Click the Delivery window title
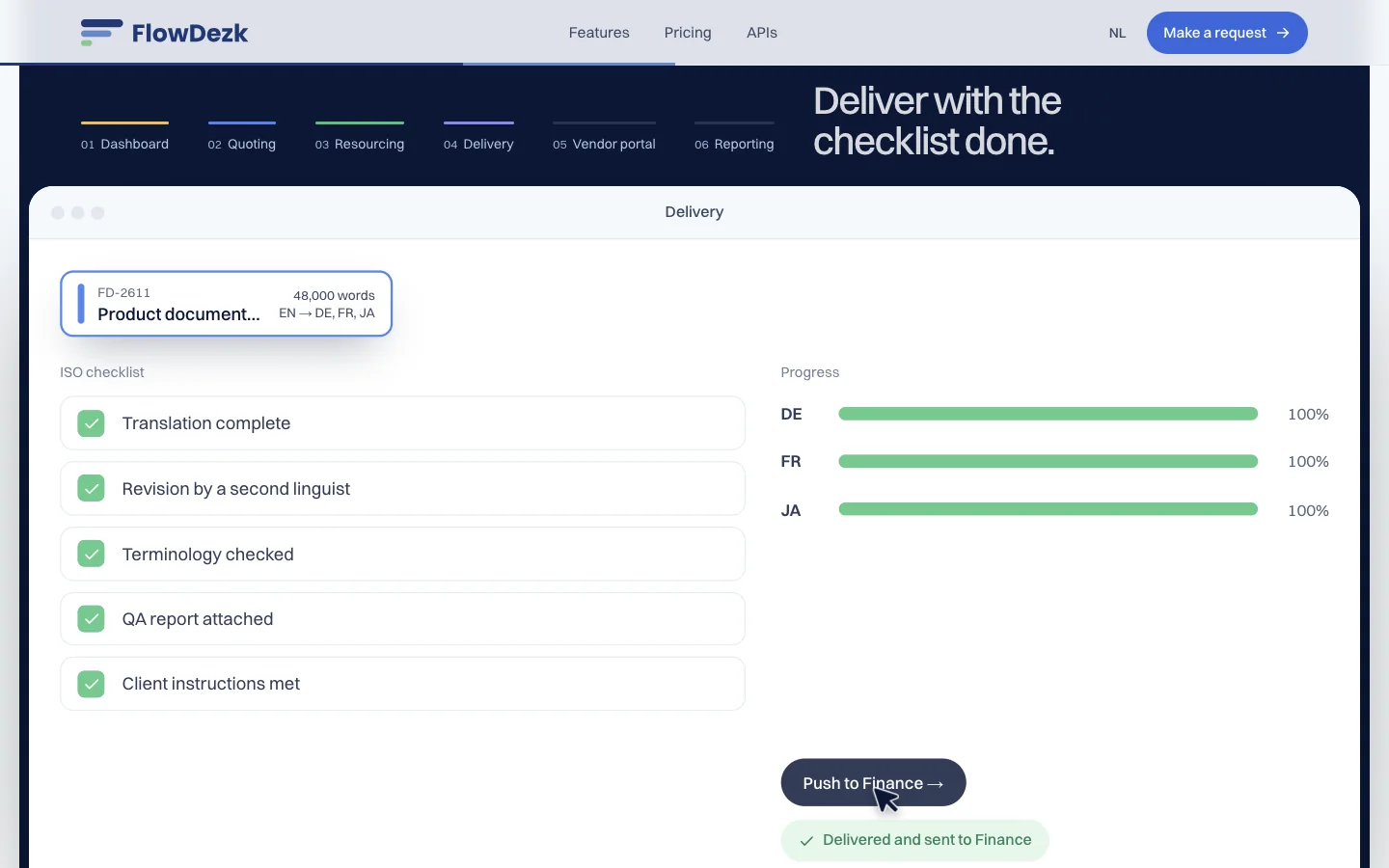 coord(694,212)
